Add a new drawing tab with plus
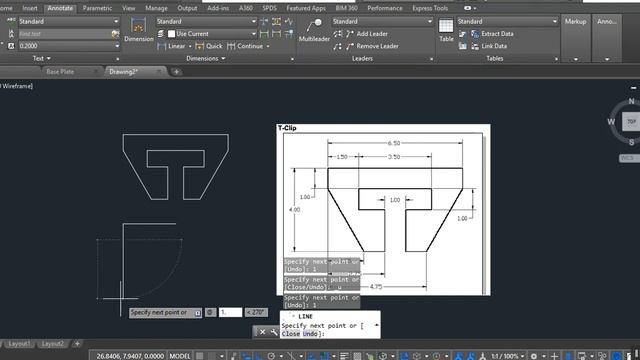 [x=176, y=72]
